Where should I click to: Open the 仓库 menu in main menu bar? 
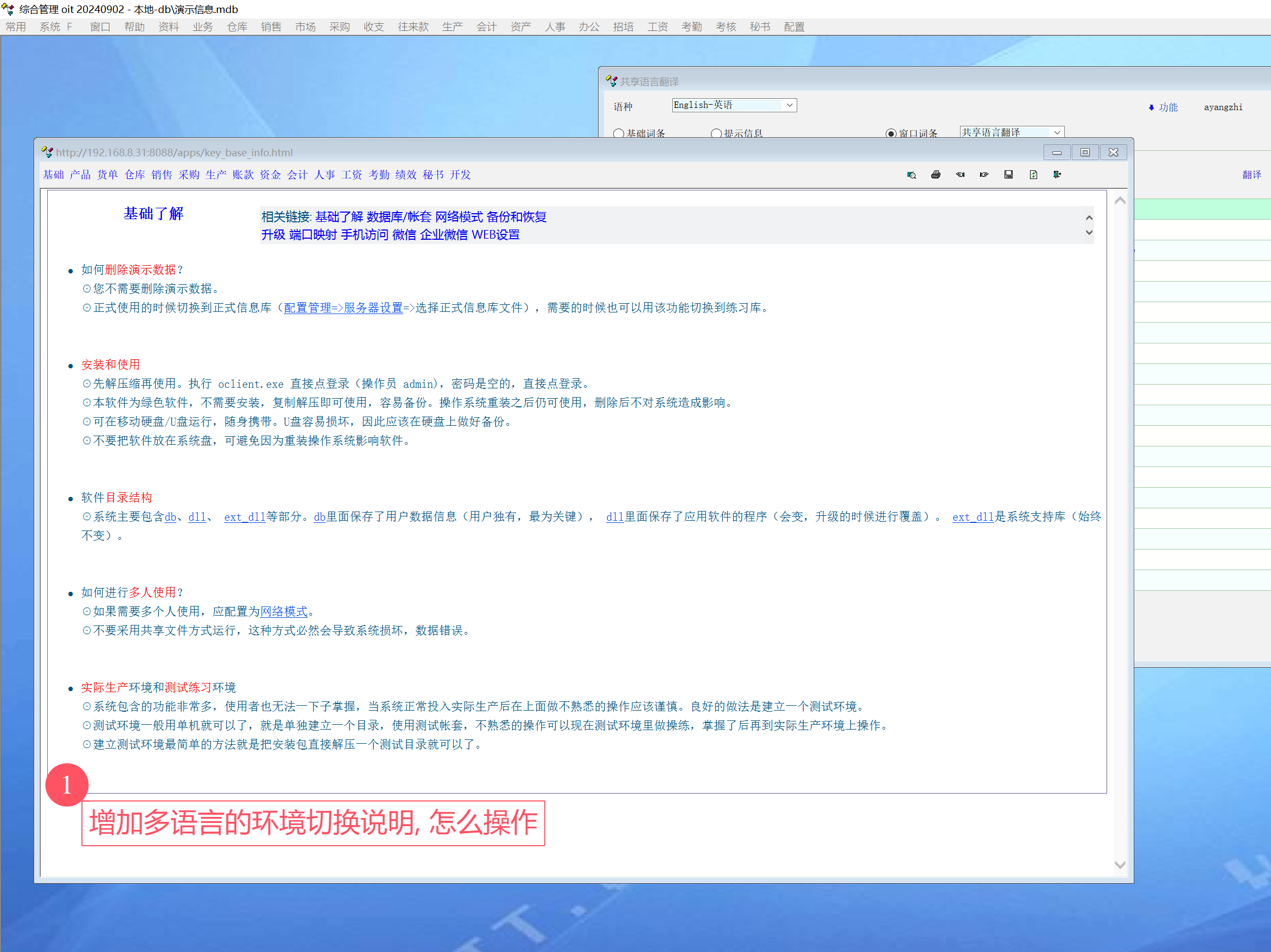(x=237, y=27)
